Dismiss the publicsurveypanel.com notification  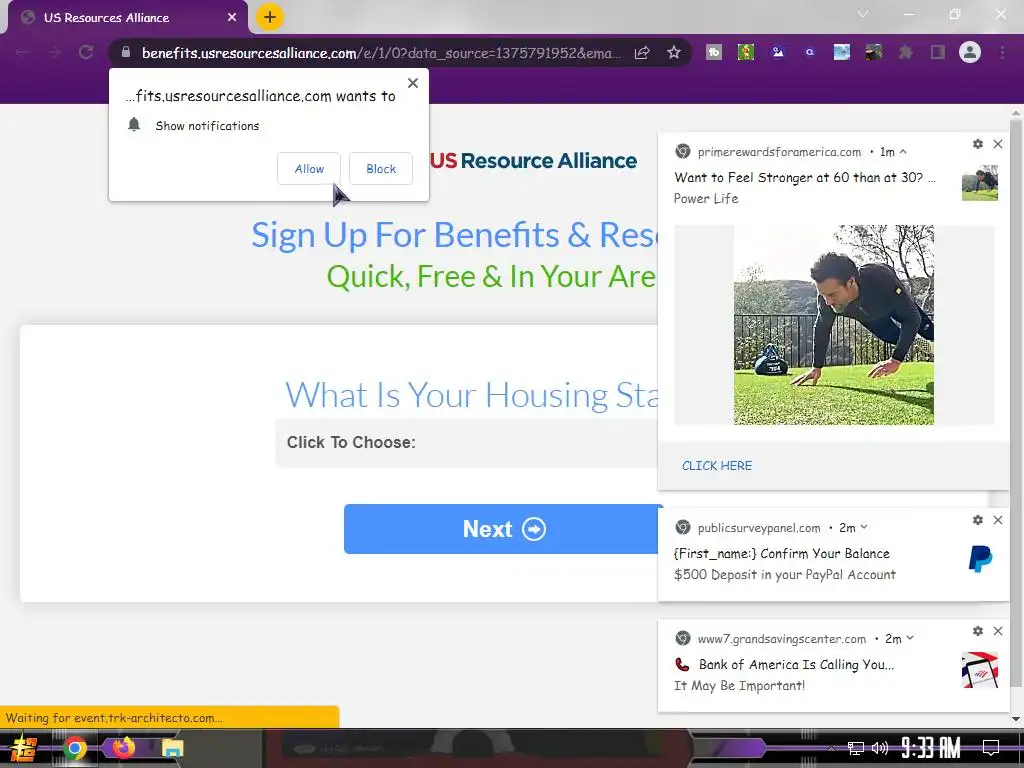coord(998,520)
